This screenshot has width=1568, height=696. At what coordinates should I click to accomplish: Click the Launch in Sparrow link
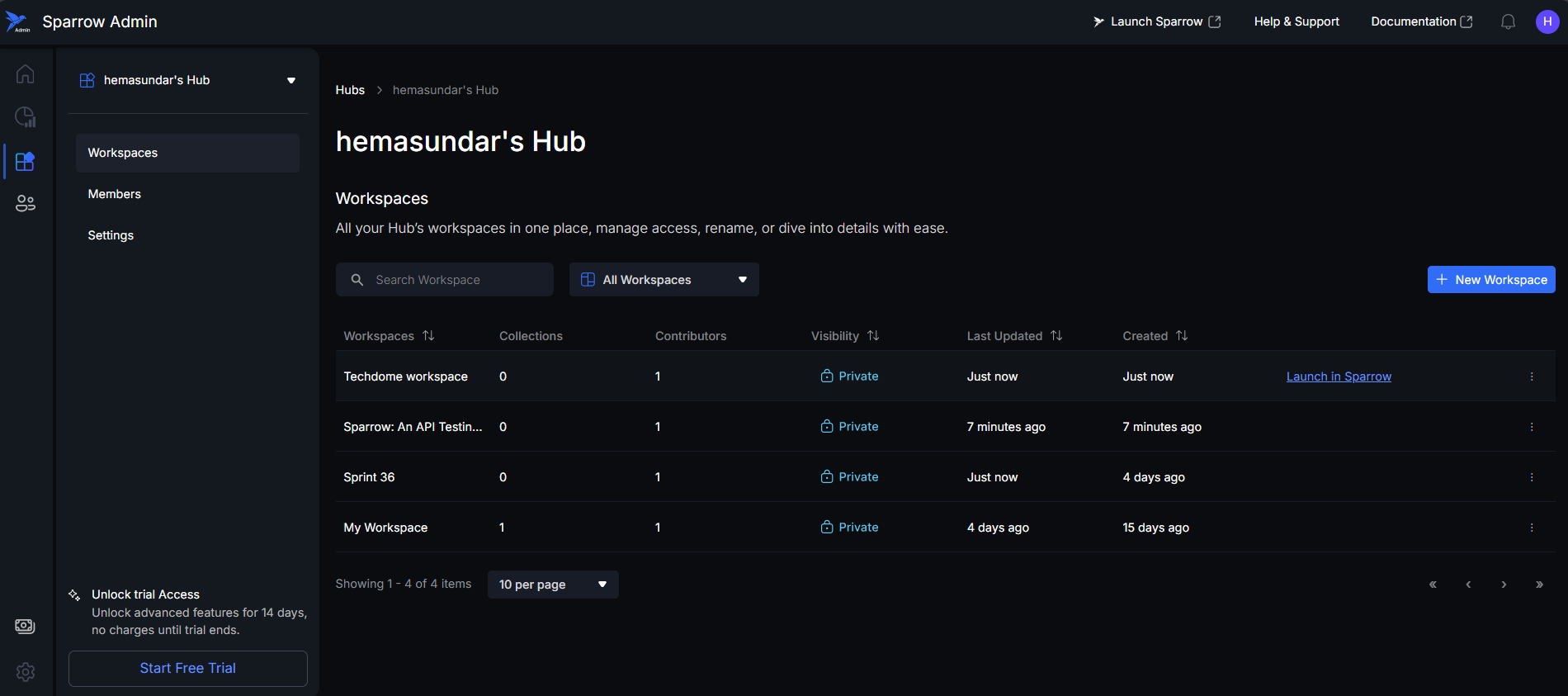point(1339,376)
